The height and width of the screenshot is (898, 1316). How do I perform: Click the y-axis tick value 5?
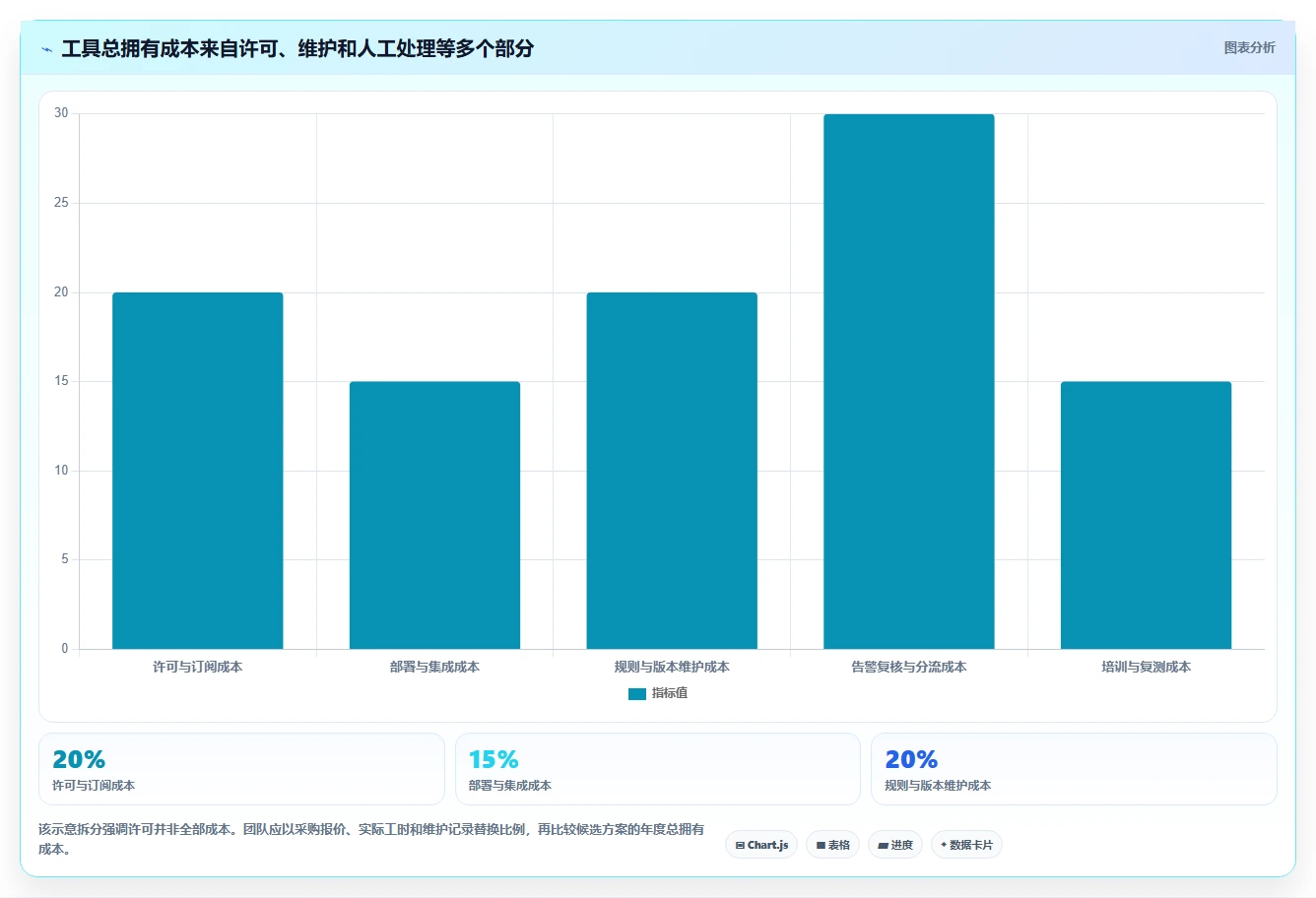(x=65, y=559)
